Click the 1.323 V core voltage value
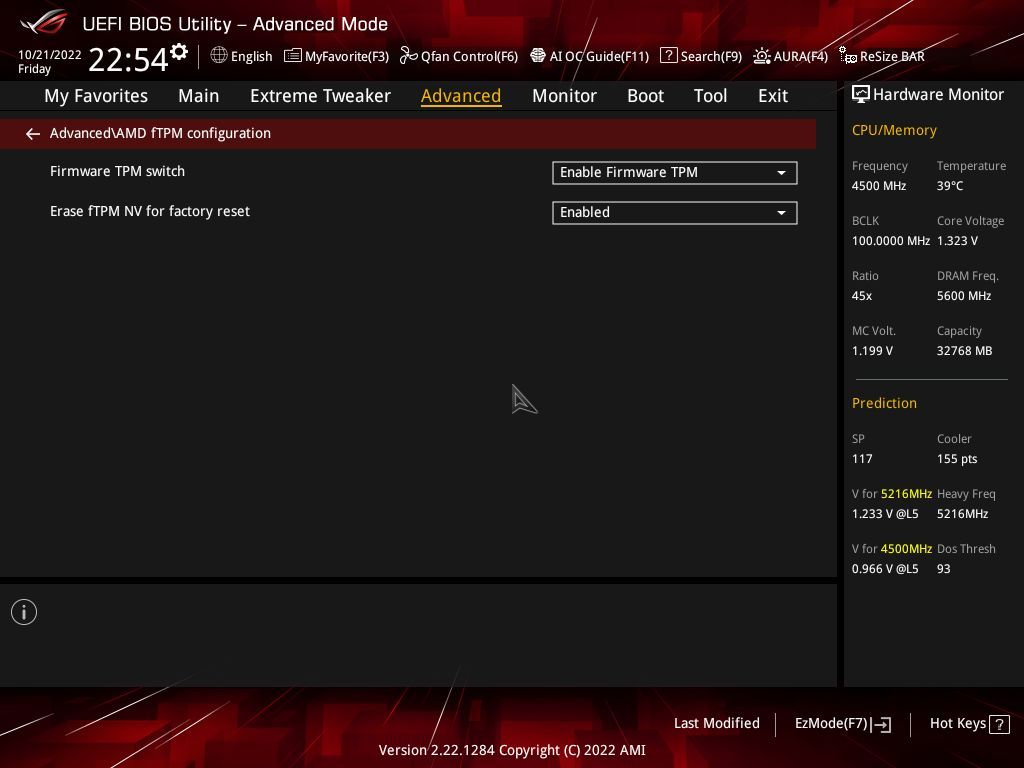This screenshot has width=1024, height=768. (x=957, y=240)
